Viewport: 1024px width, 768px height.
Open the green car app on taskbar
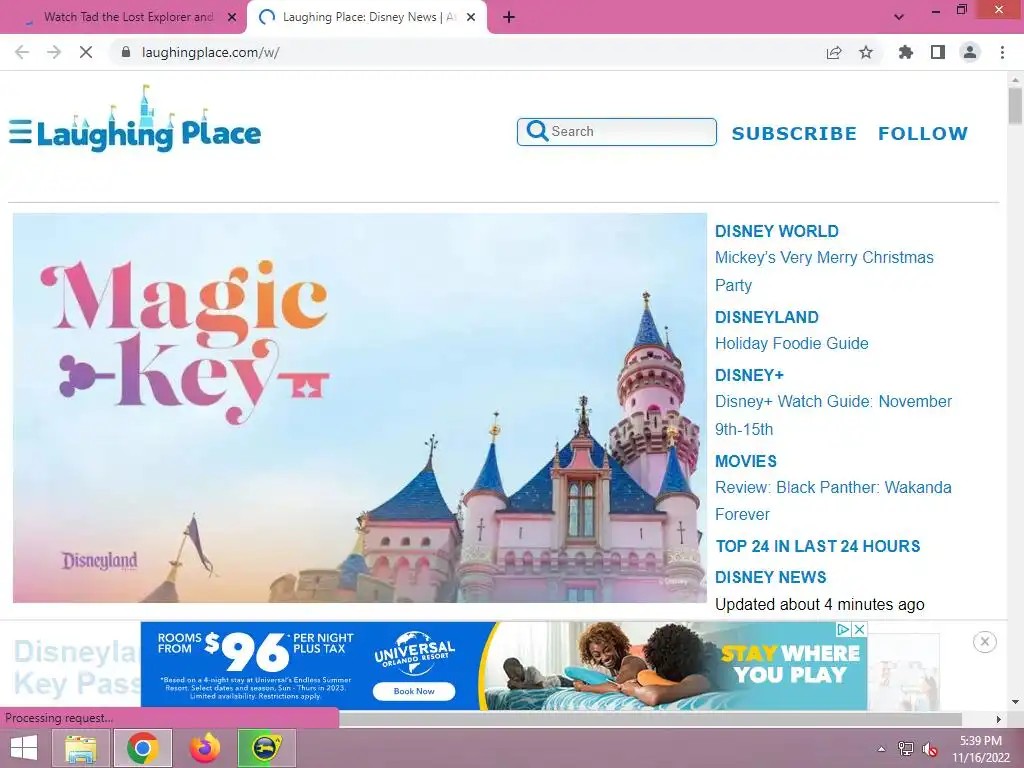pyautogui.click(x=266, y=748)
